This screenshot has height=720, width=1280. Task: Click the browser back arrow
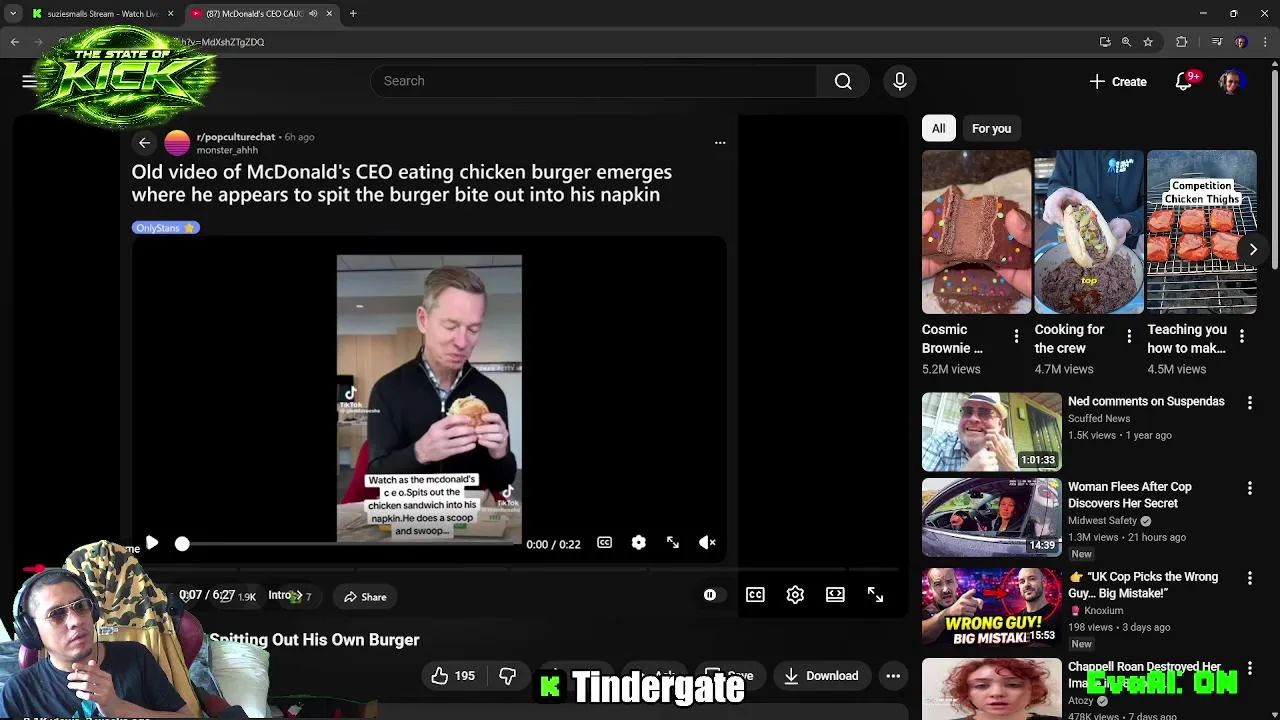click(x=14, y=42)
